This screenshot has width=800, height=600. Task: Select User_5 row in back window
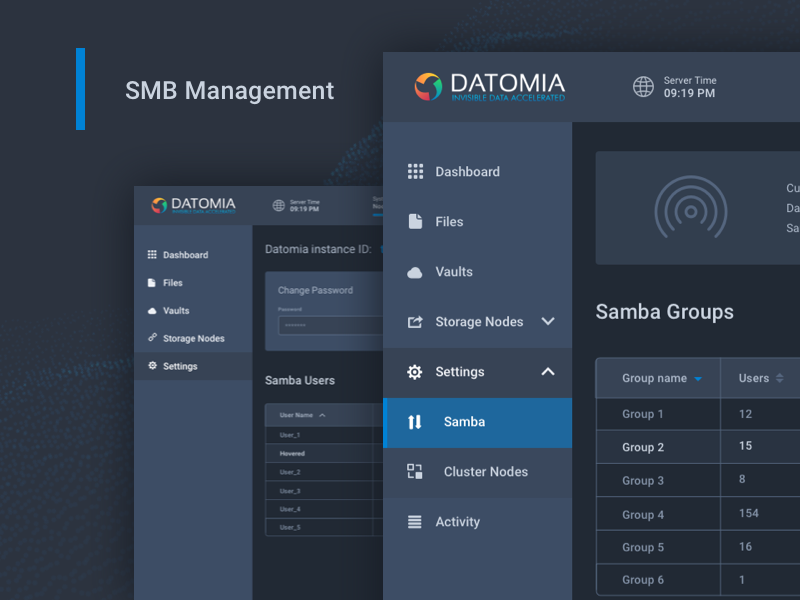(x=324, y=528)
